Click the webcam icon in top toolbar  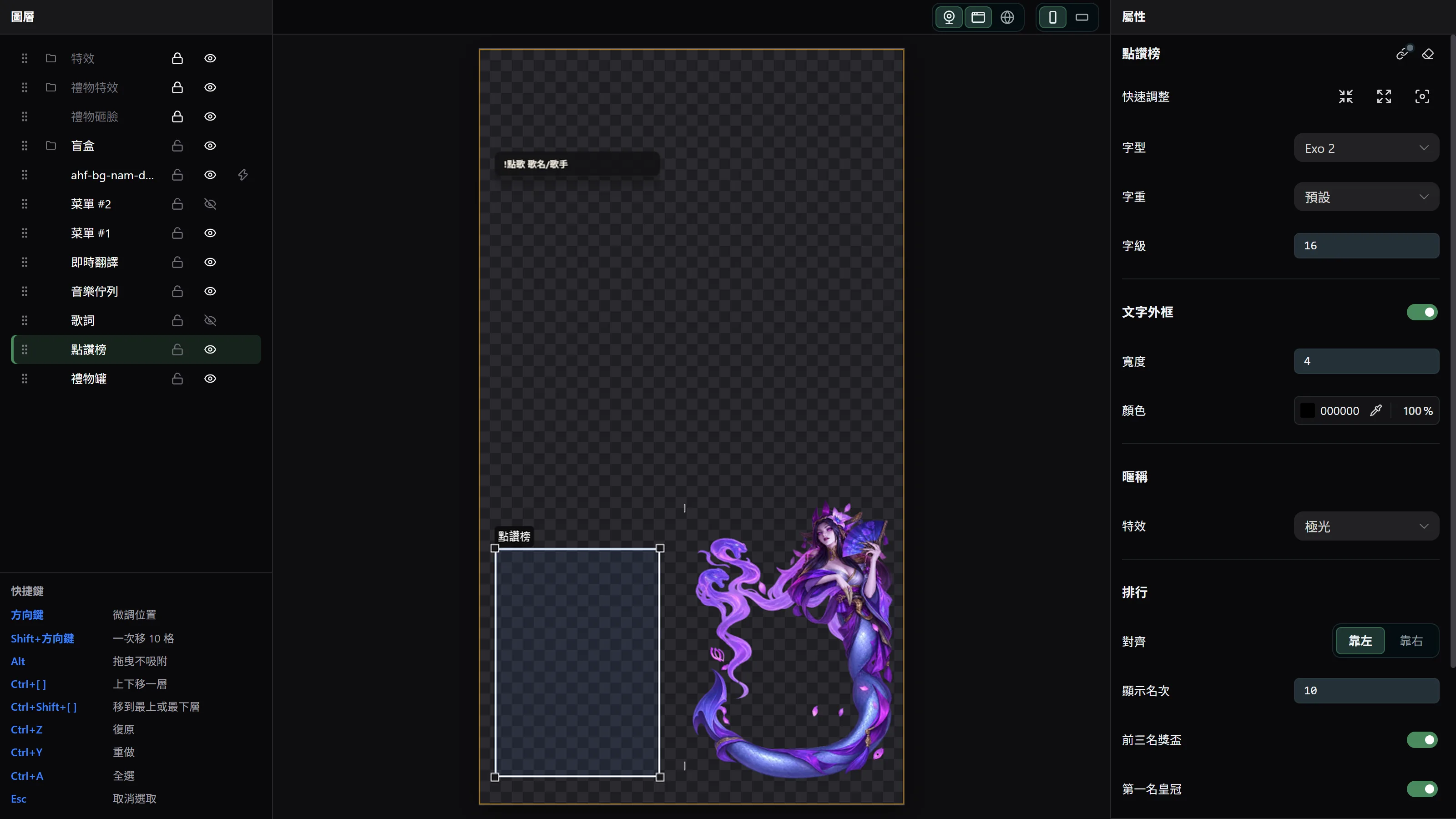949,17
